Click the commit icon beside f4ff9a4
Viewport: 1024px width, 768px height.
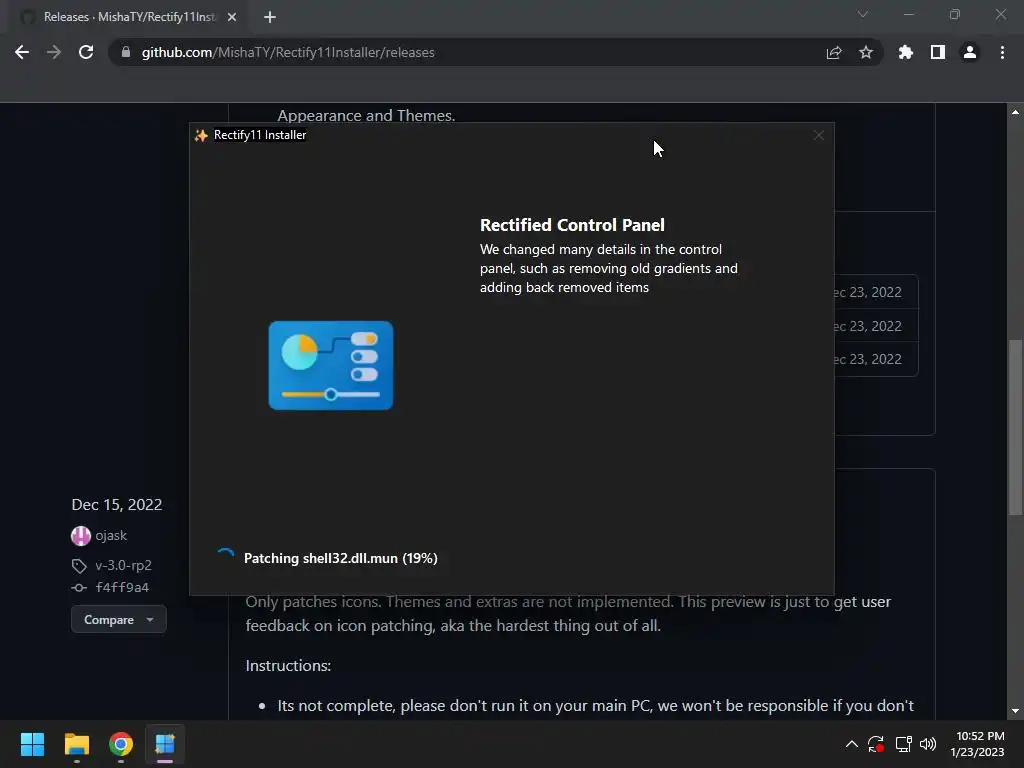(x=79, y=588)
